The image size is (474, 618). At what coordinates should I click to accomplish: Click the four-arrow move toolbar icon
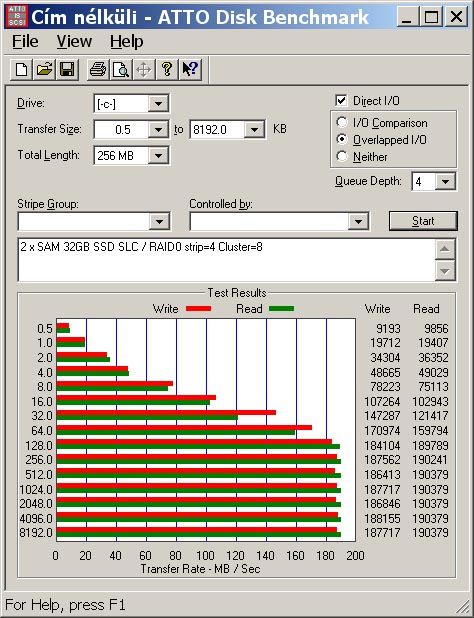coord(143,70)
